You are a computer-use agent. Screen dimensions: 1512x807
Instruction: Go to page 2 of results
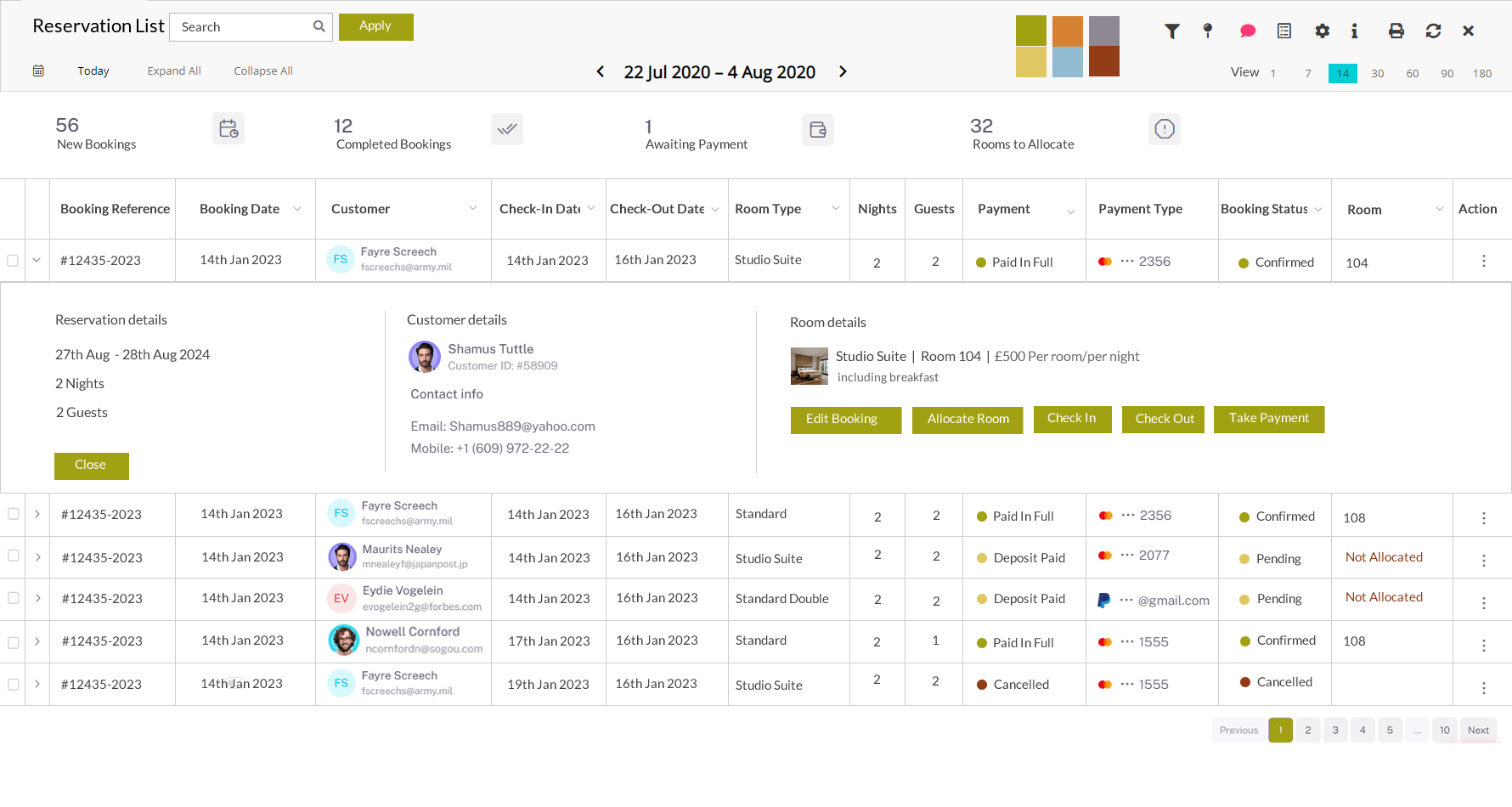point(1307,731)
